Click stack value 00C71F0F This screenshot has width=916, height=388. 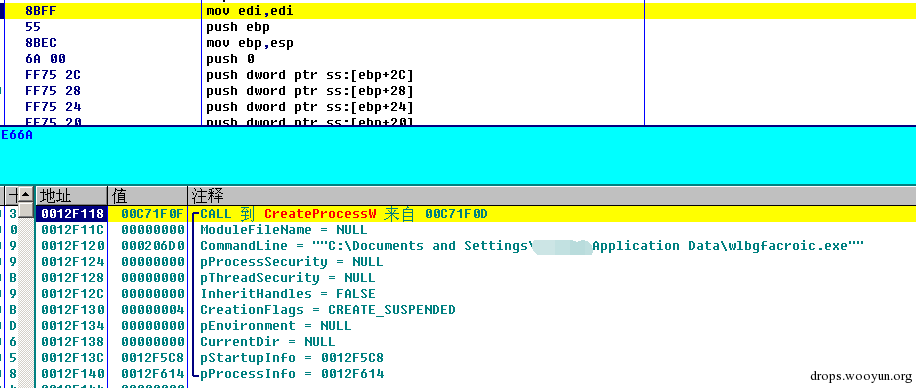(x=152, y=214)
